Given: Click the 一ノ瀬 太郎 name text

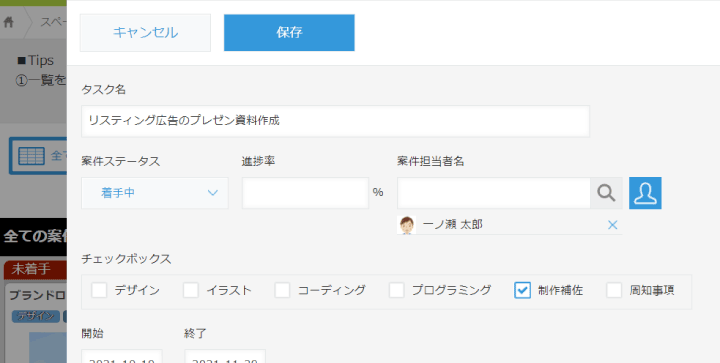Looking at the screenshot, I should (x=452, y=225).
